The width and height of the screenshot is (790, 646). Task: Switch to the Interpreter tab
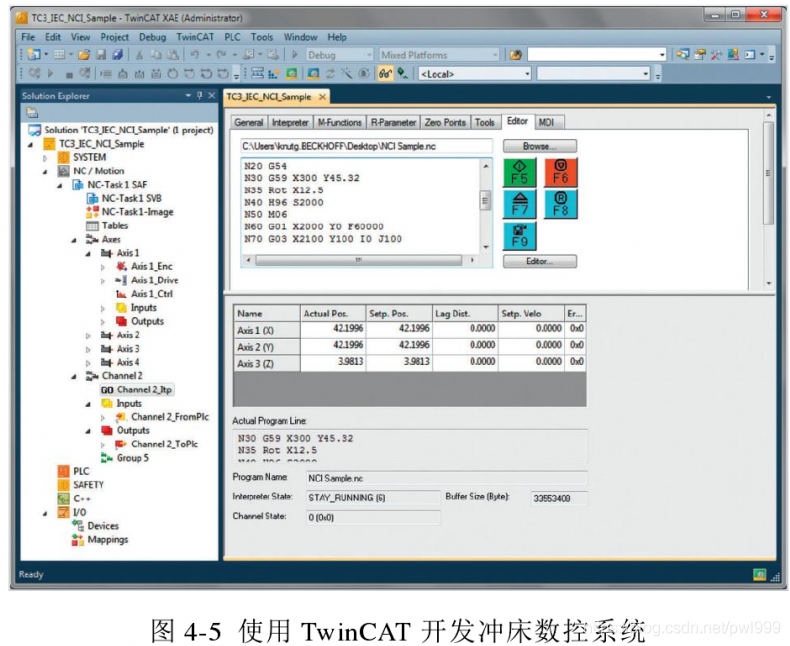pyautogui.click(x=290, y=122)
